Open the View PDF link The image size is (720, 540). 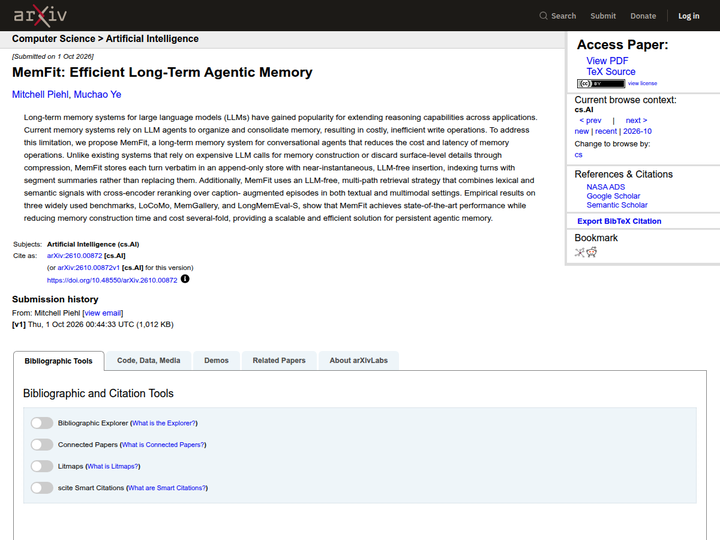click(x=607, y=61)
